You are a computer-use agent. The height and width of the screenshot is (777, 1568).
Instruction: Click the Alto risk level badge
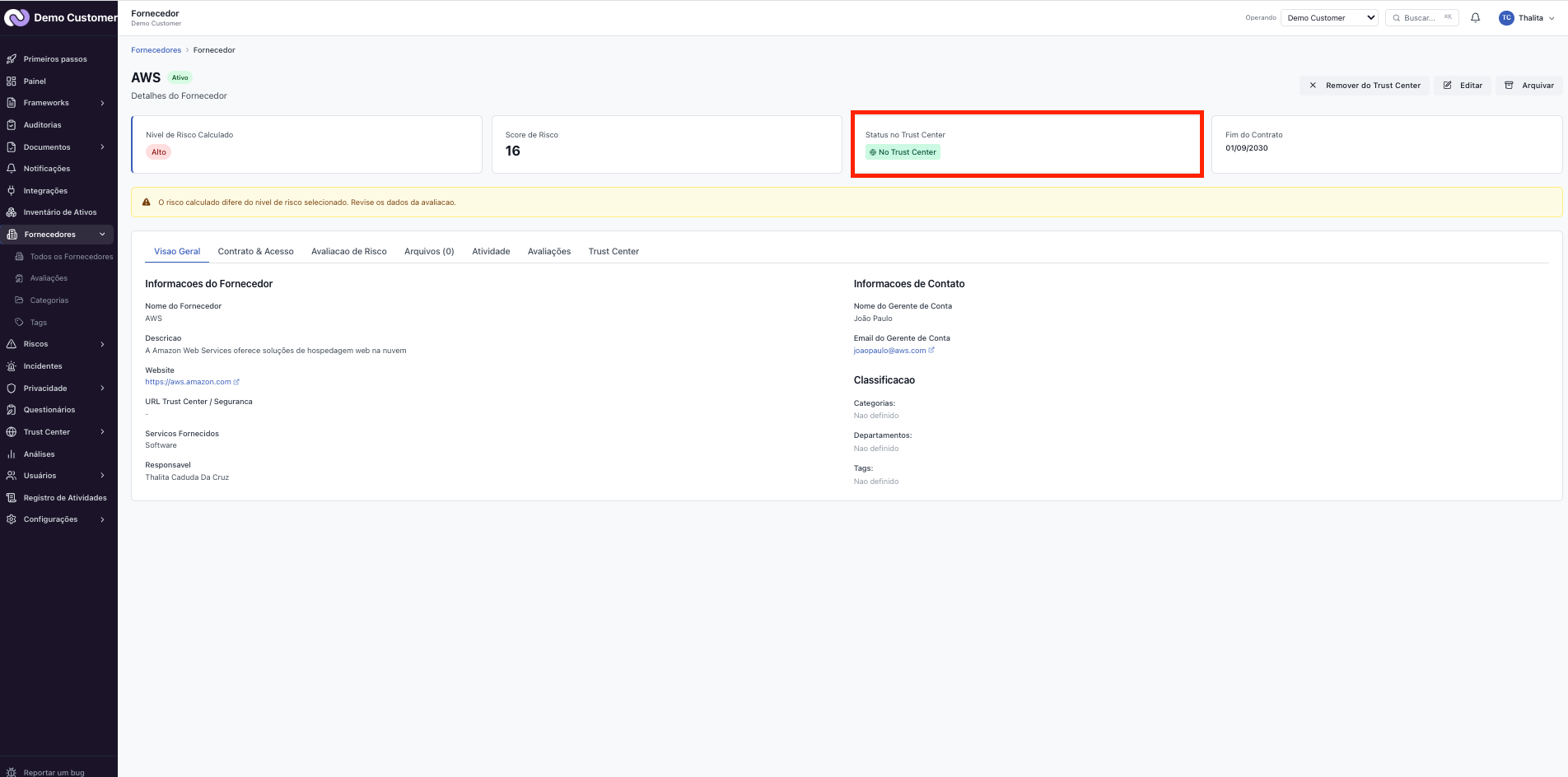click(x=159, y=152)
